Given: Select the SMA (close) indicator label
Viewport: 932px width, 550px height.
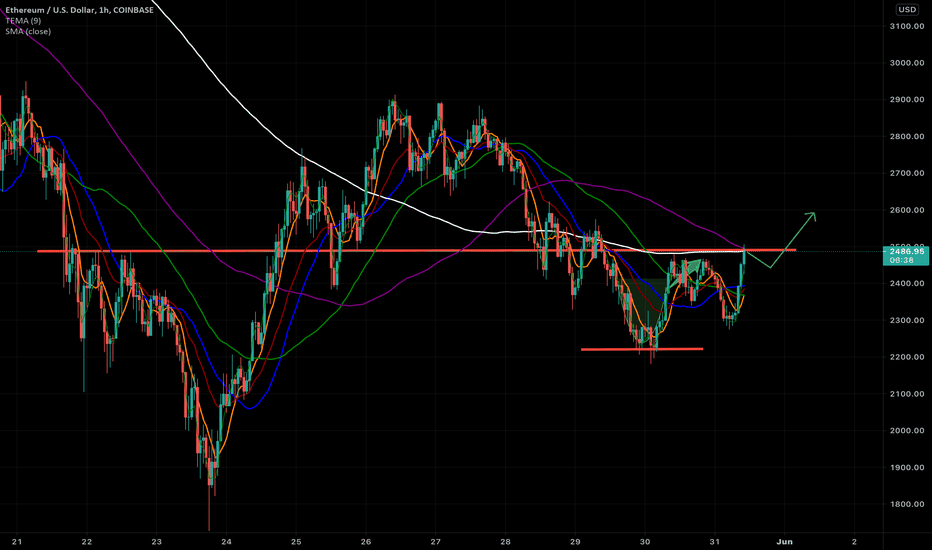Looking at the screenshot, I should coord(28,32).
